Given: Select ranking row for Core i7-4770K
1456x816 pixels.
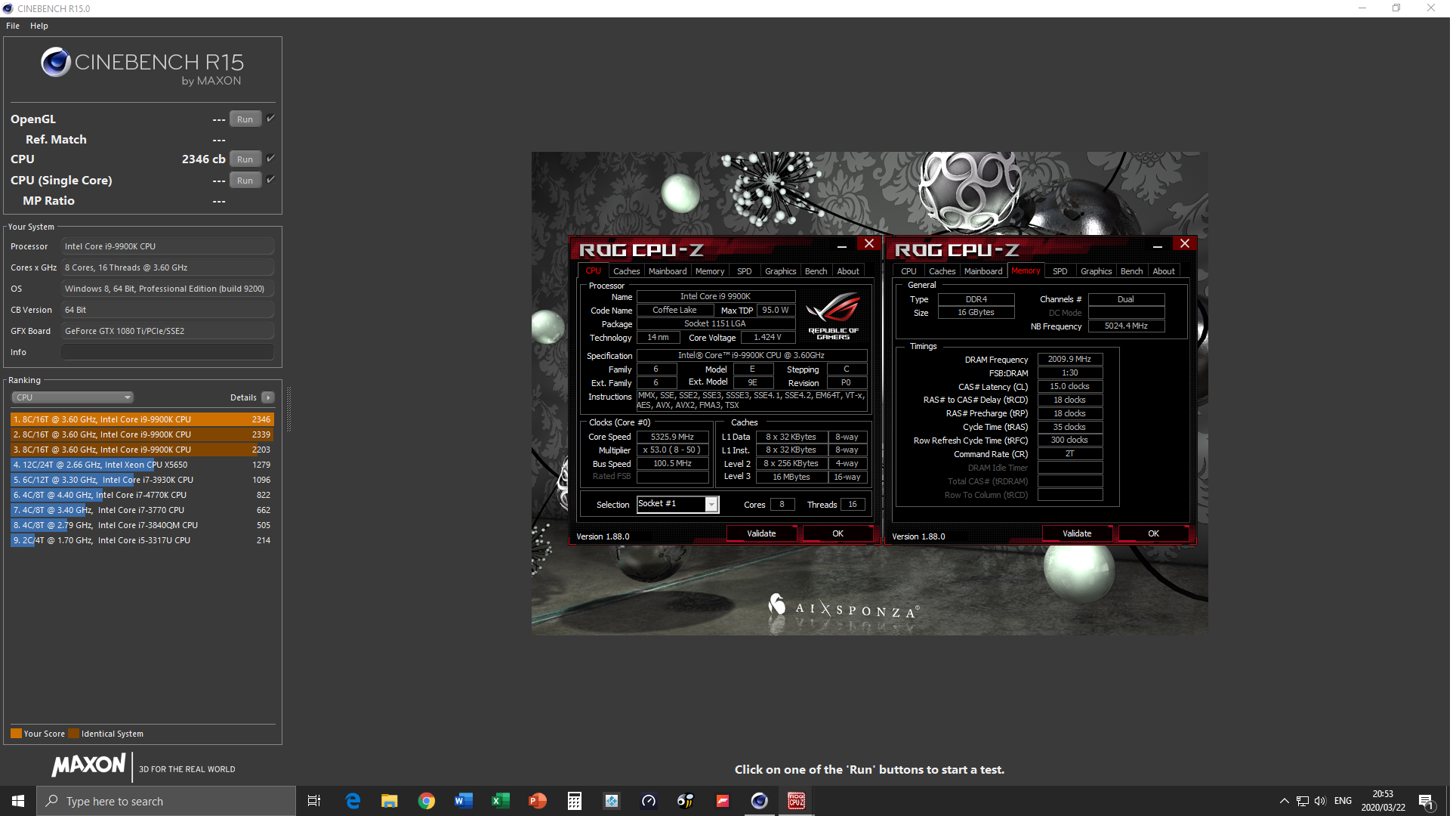Looking at the screenshot, I should coord(142,495).
